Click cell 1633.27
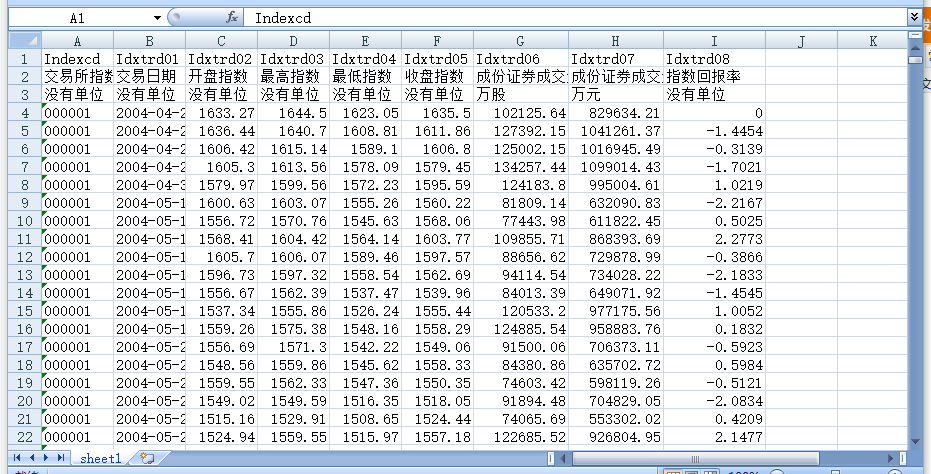Image resolution: width=931 pixels, height=474 pixels. click(221, 113)
